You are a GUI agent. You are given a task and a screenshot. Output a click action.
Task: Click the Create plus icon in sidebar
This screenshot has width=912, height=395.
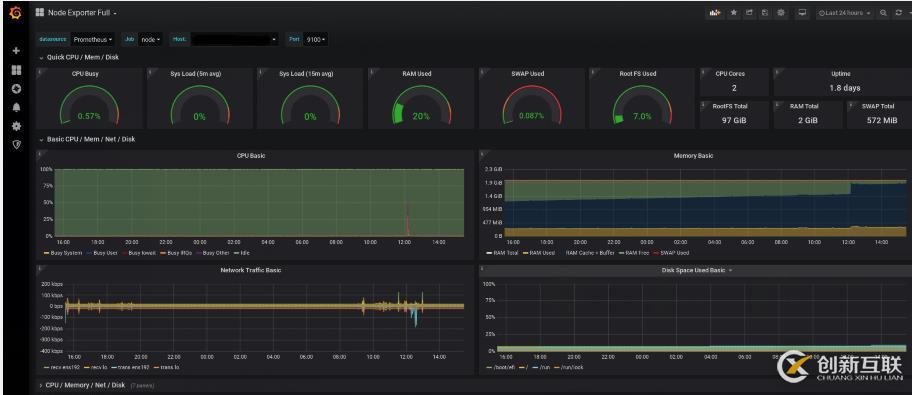point(16,51)
